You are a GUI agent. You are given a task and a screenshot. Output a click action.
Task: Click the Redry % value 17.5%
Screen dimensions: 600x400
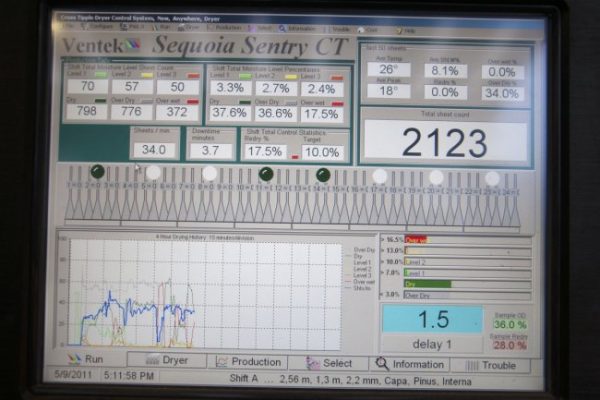pyautogui.click(x=265, y=152)
